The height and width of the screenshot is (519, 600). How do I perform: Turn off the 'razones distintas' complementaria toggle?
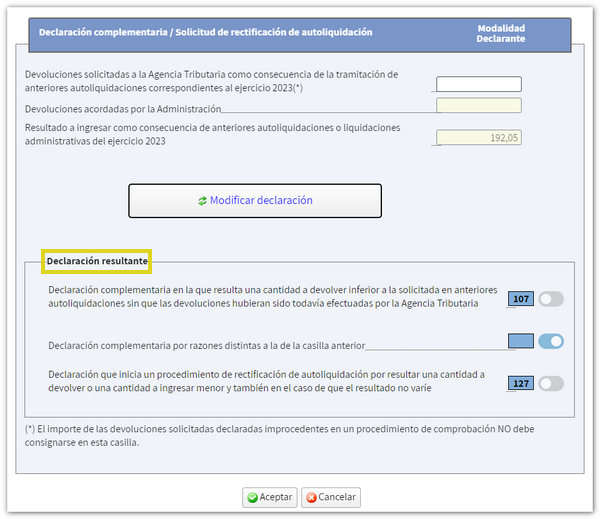551,342
